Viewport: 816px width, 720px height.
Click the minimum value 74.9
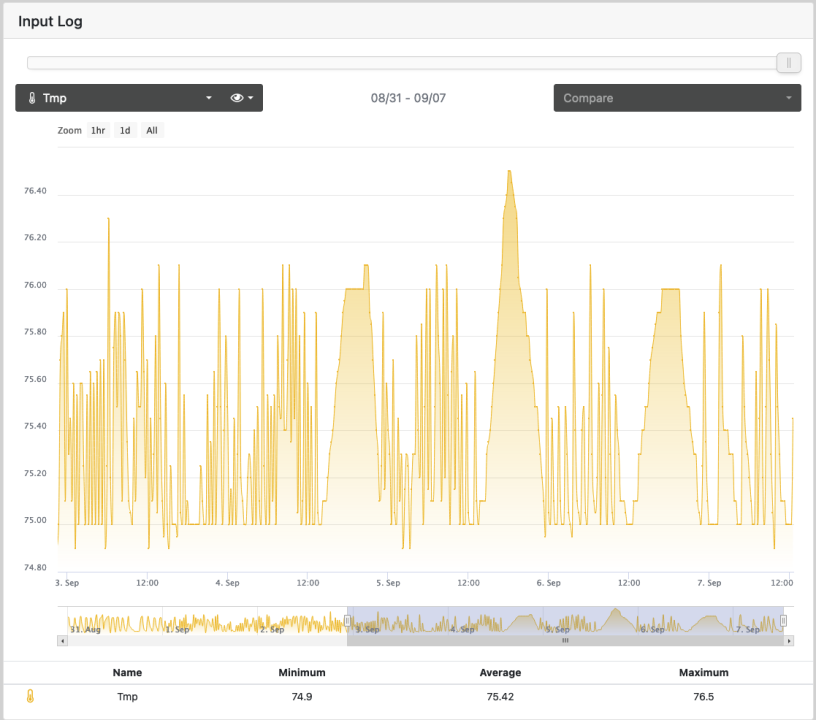302,697
